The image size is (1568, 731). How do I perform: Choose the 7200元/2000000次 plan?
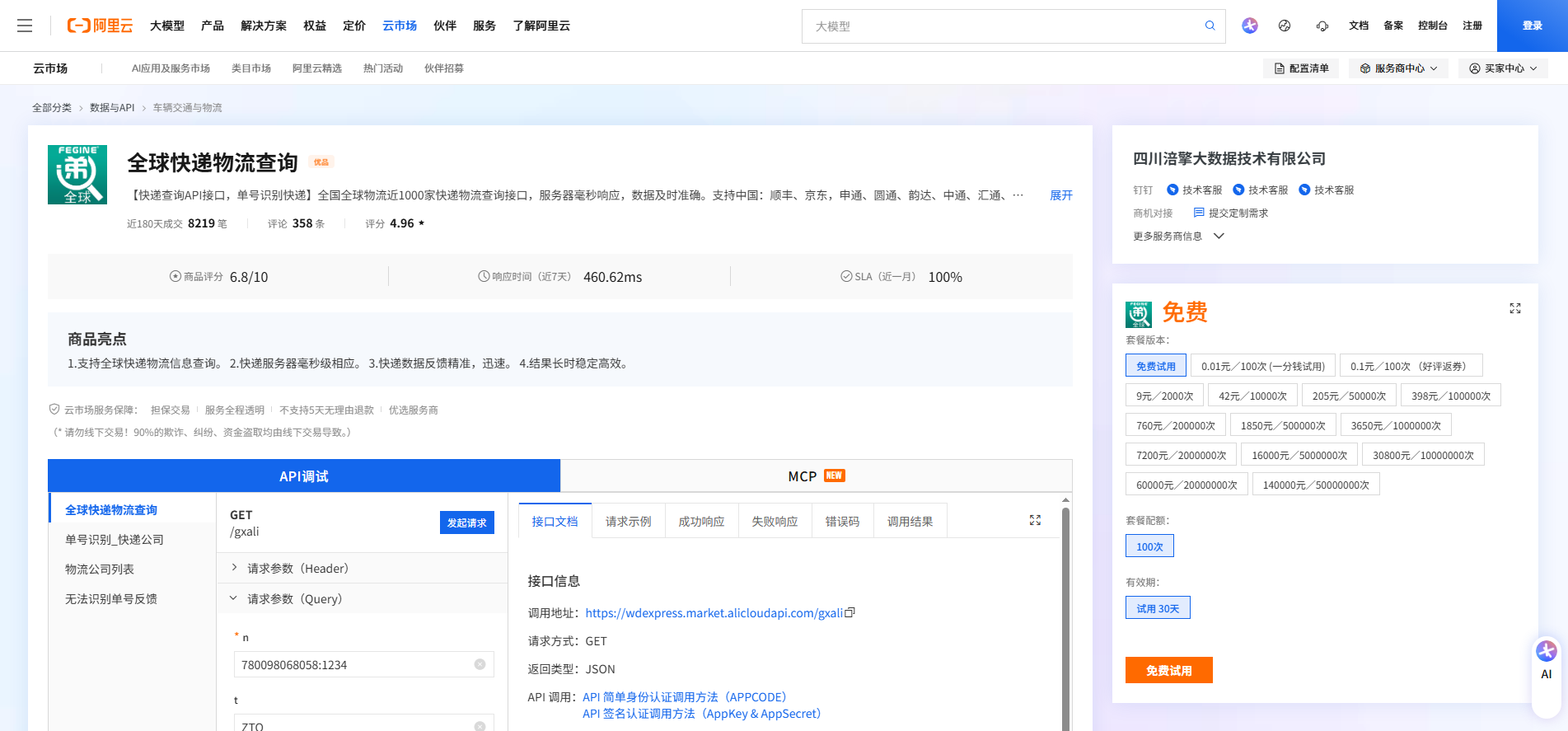pyautogui.click(x=1182, y=455)
